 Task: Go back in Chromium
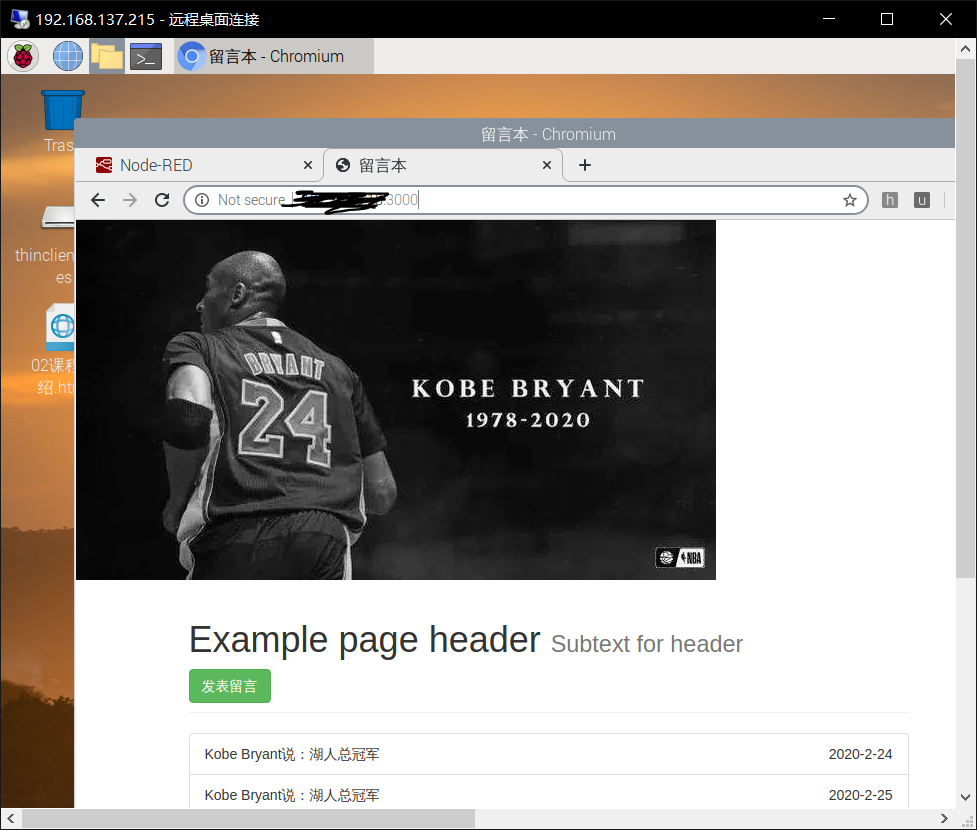[98, 200]
